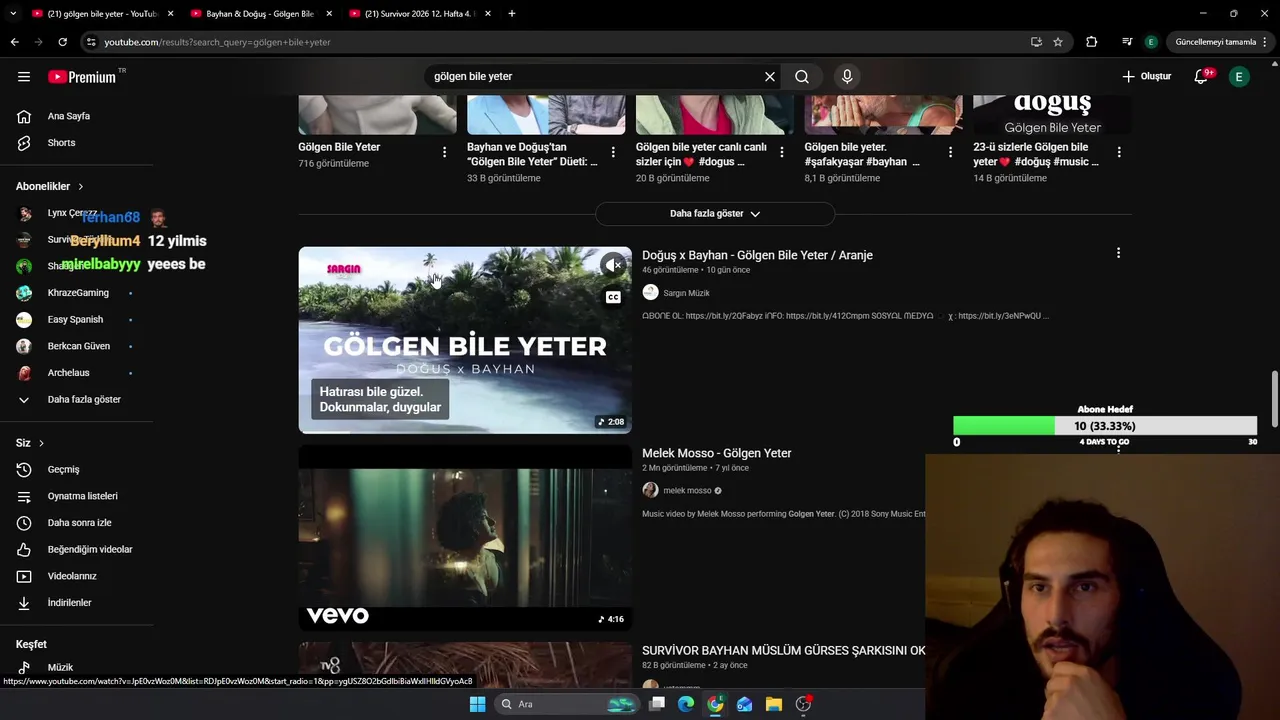
Task: Open a new browser tab with plus
Action: point(512,13)
